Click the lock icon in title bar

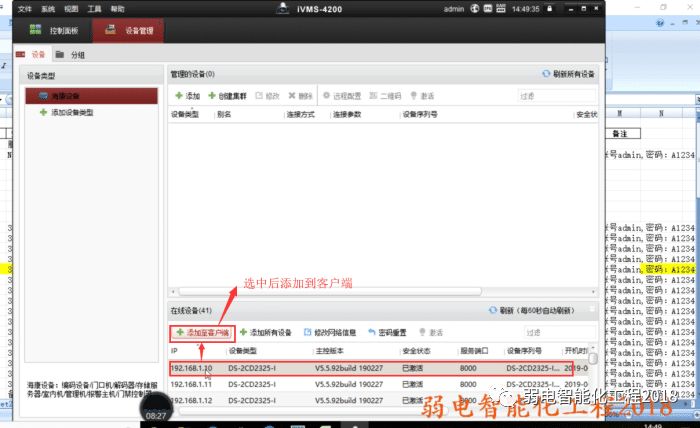(x=550, y=8)
